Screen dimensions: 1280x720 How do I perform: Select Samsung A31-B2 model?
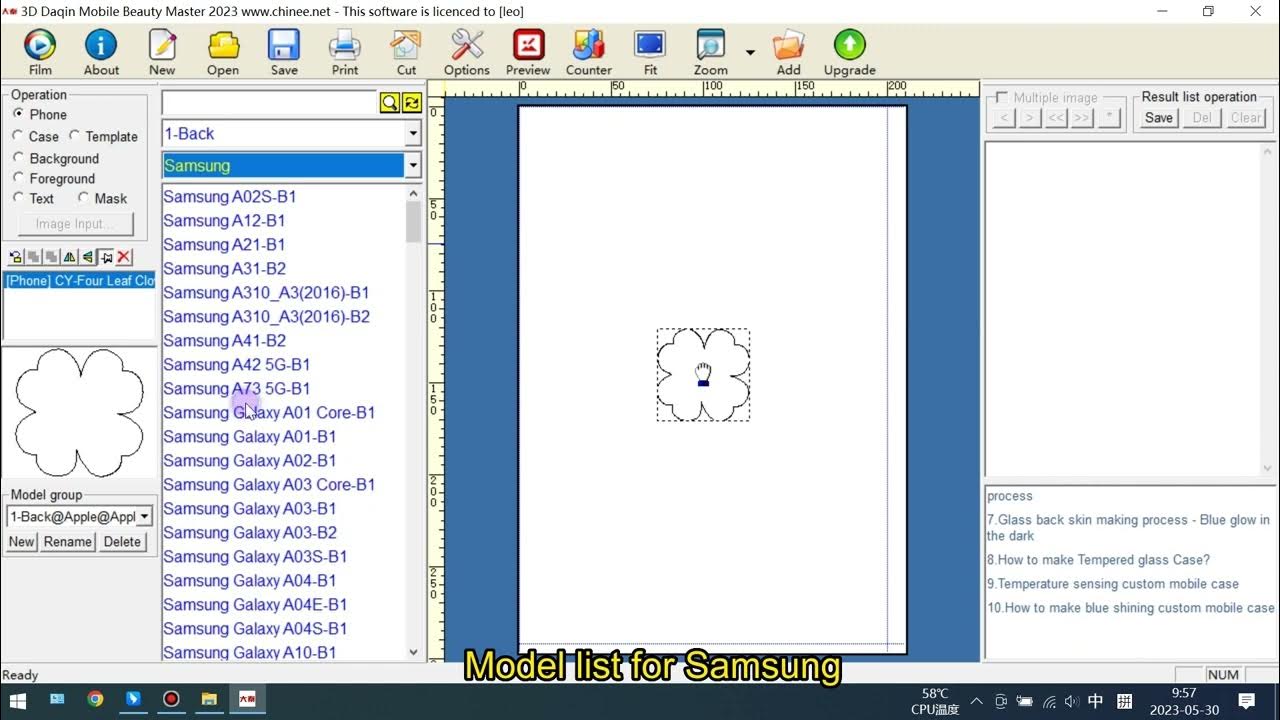(x=224, y=269)
